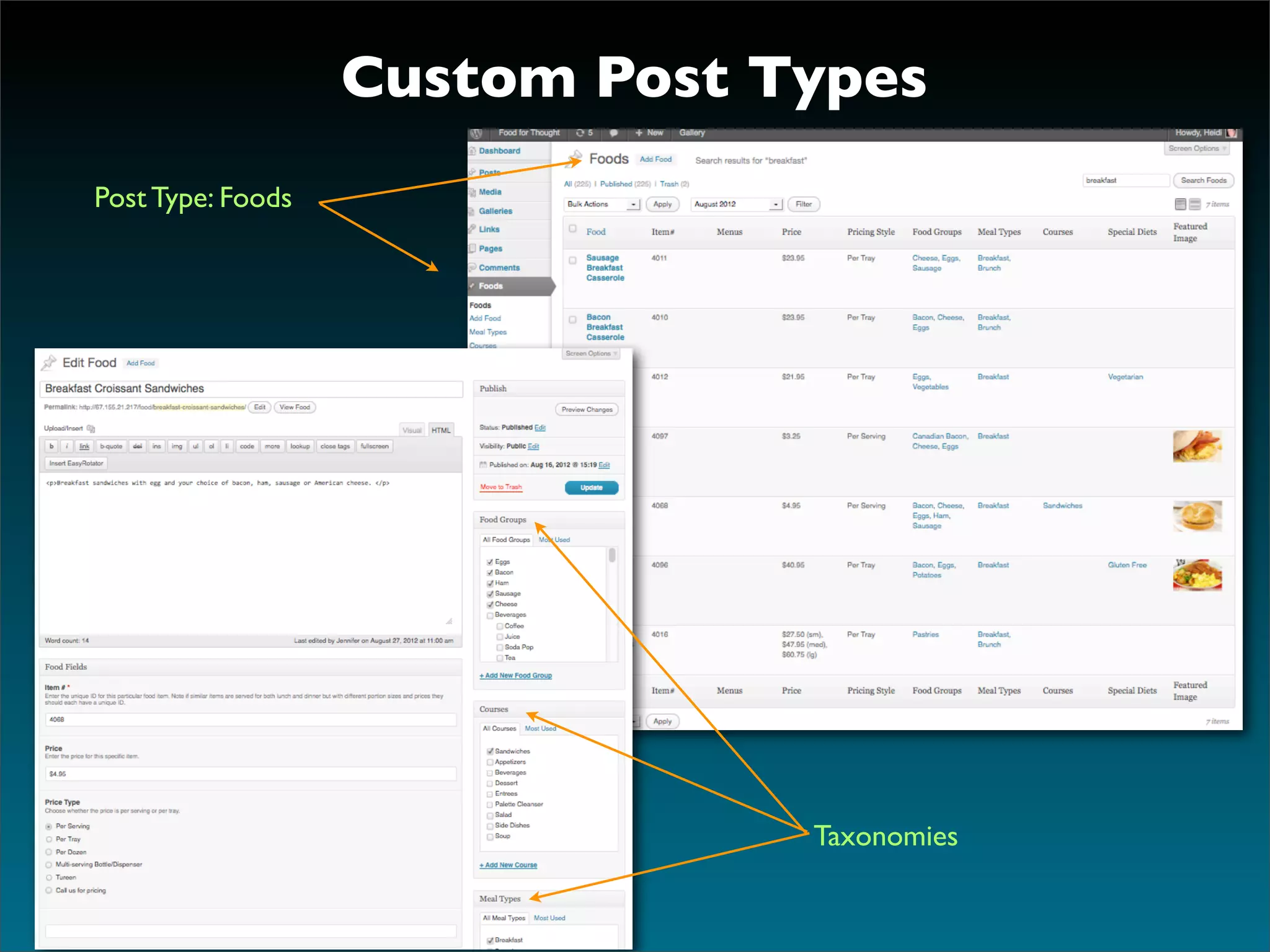Select the Per Dozen price type radio
The width and height of the screenshot is (1270, 952).
[x=49, y=853]
